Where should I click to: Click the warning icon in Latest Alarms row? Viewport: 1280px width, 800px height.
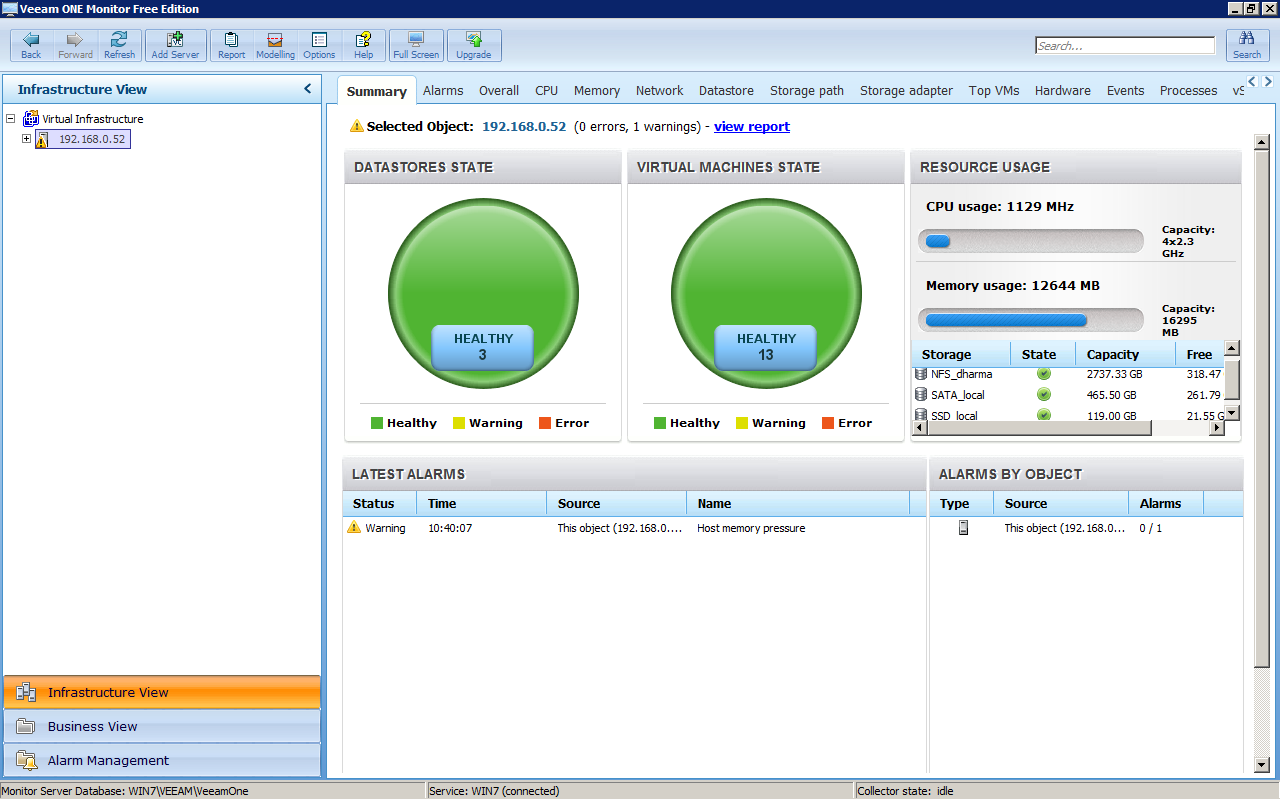354,528
